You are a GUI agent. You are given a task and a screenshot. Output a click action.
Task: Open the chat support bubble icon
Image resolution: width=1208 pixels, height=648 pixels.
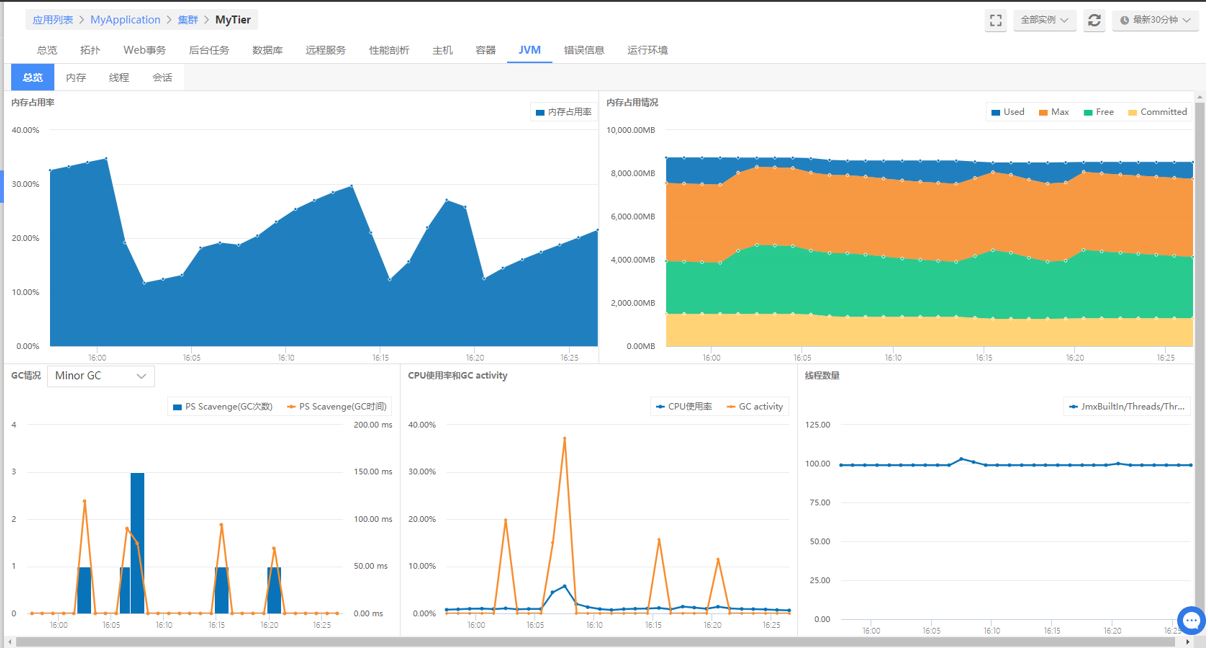click(1190, 621)
